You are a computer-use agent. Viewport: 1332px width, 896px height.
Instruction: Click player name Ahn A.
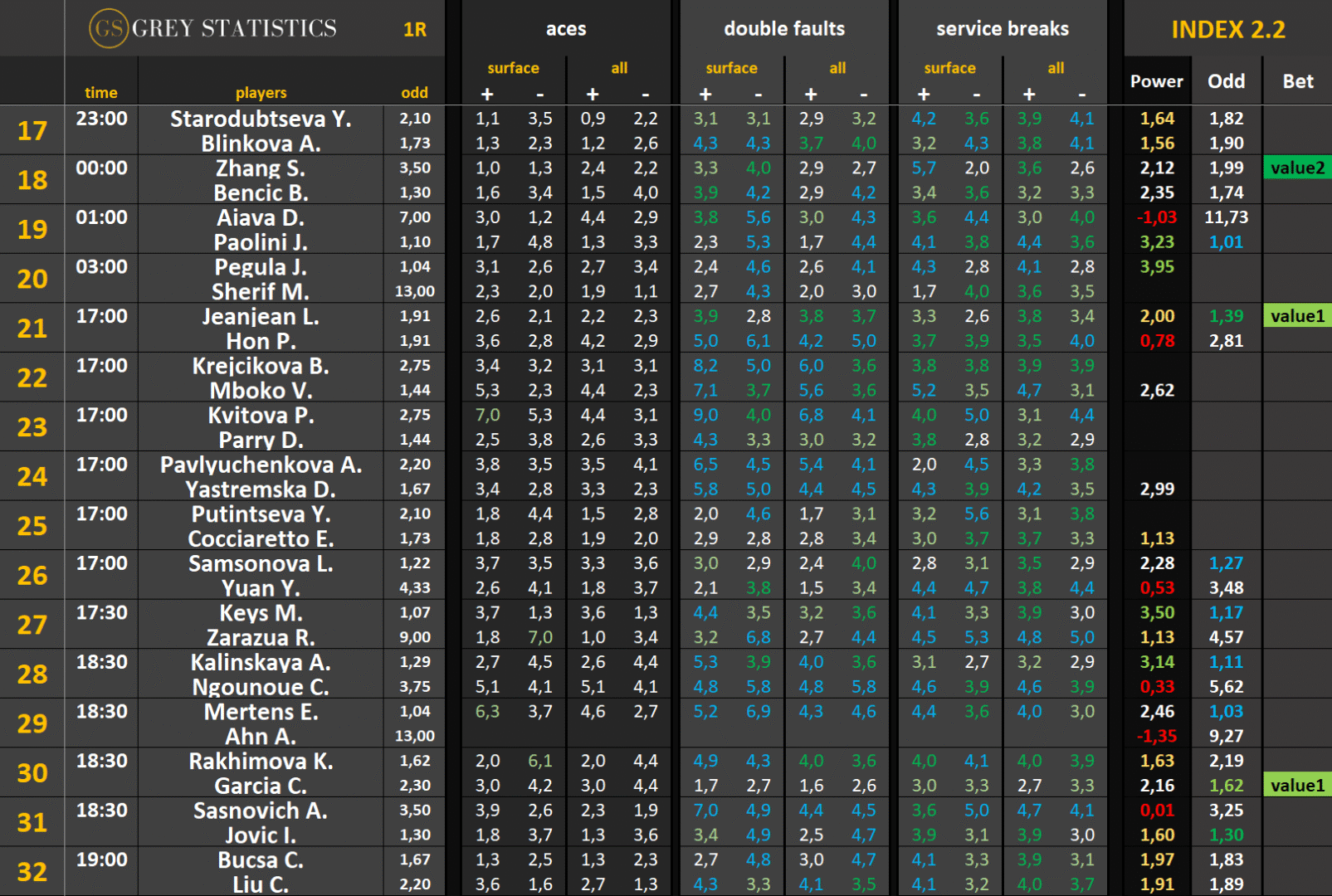(261, 737)
